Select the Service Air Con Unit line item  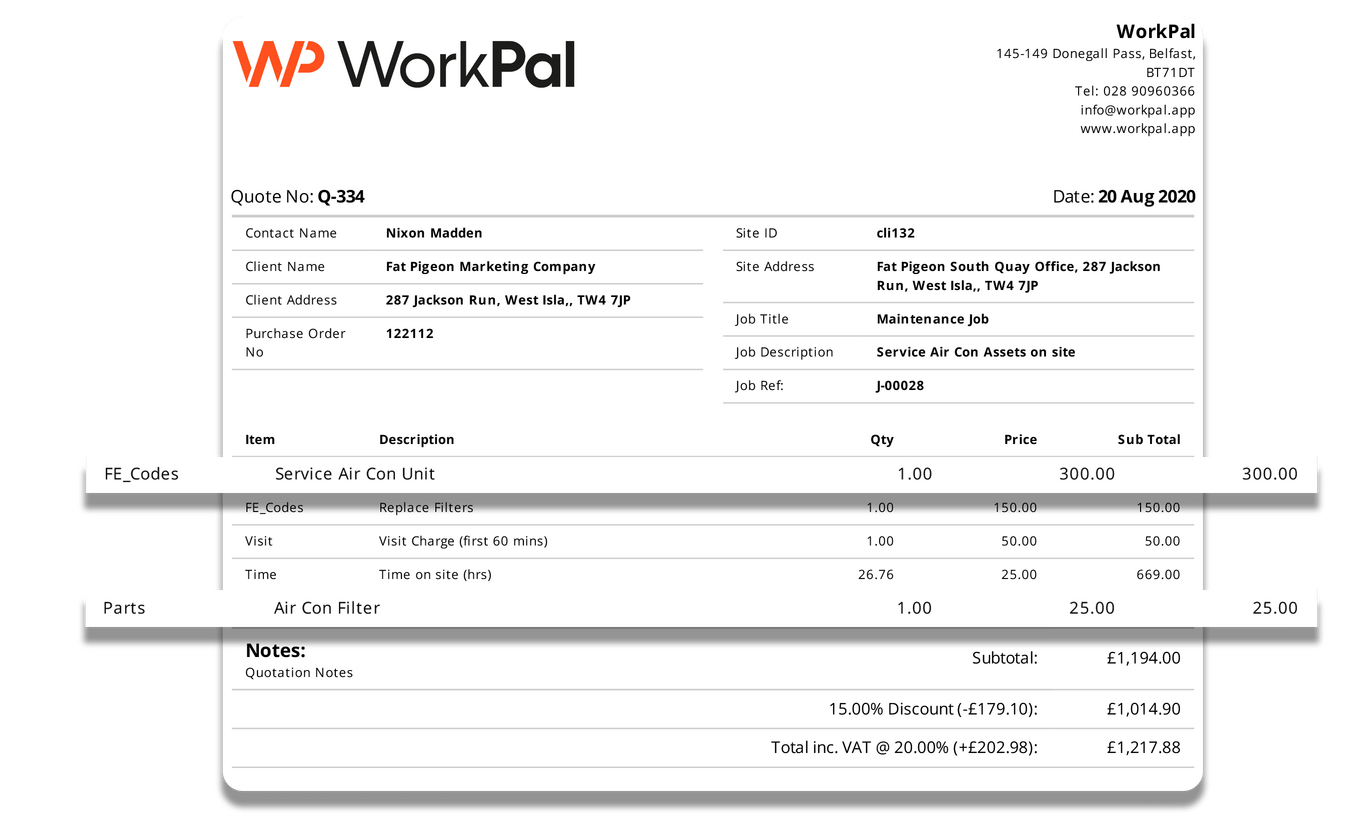pyautogui.click(x=355, y=473)
